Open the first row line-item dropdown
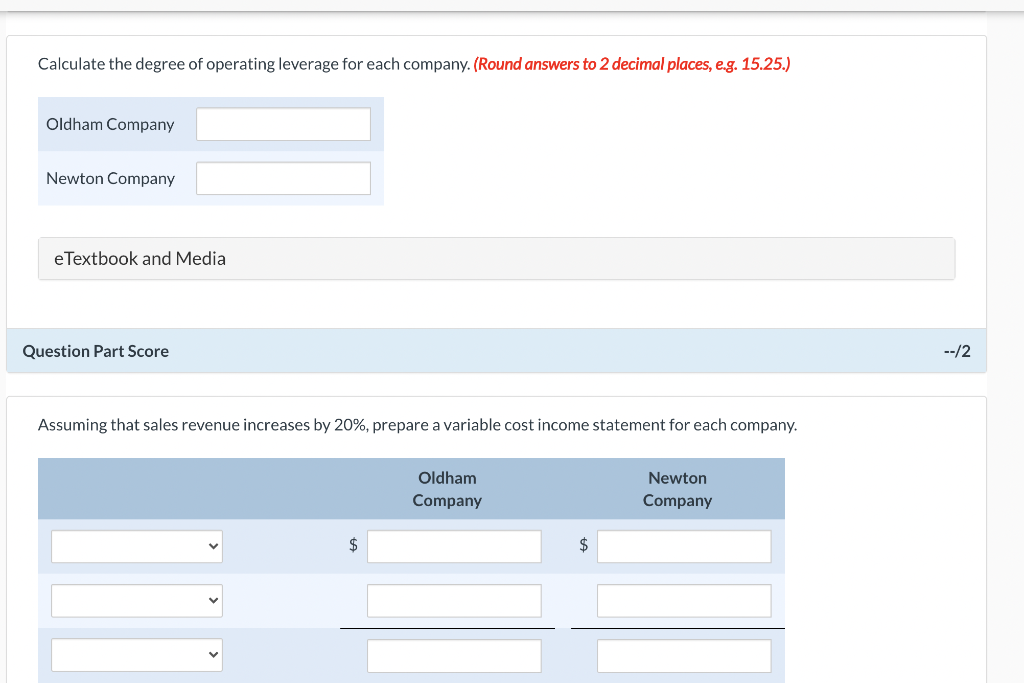This screenshot has width=1024, height=683. [x=137, y=547]
